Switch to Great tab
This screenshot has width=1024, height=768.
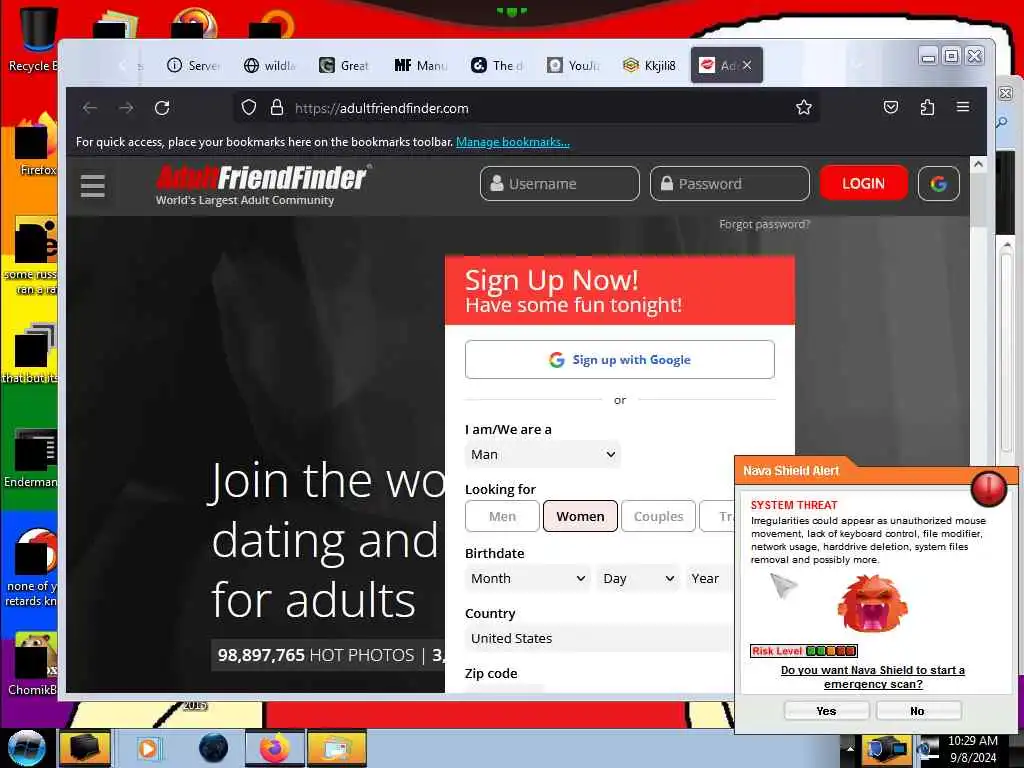click(344, 65)
